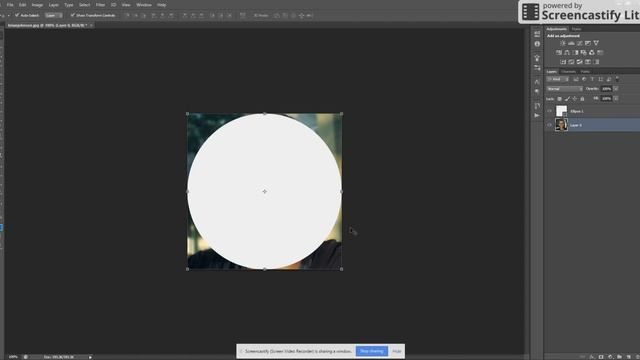Add Invert adjustment

[563, 62]
